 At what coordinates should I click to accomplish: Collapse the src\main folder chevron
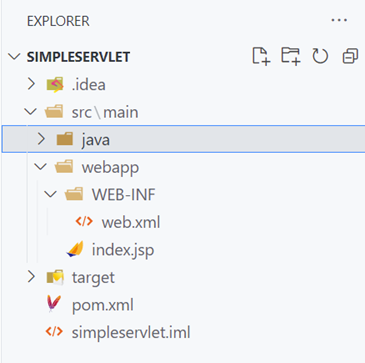pos(31,112)
